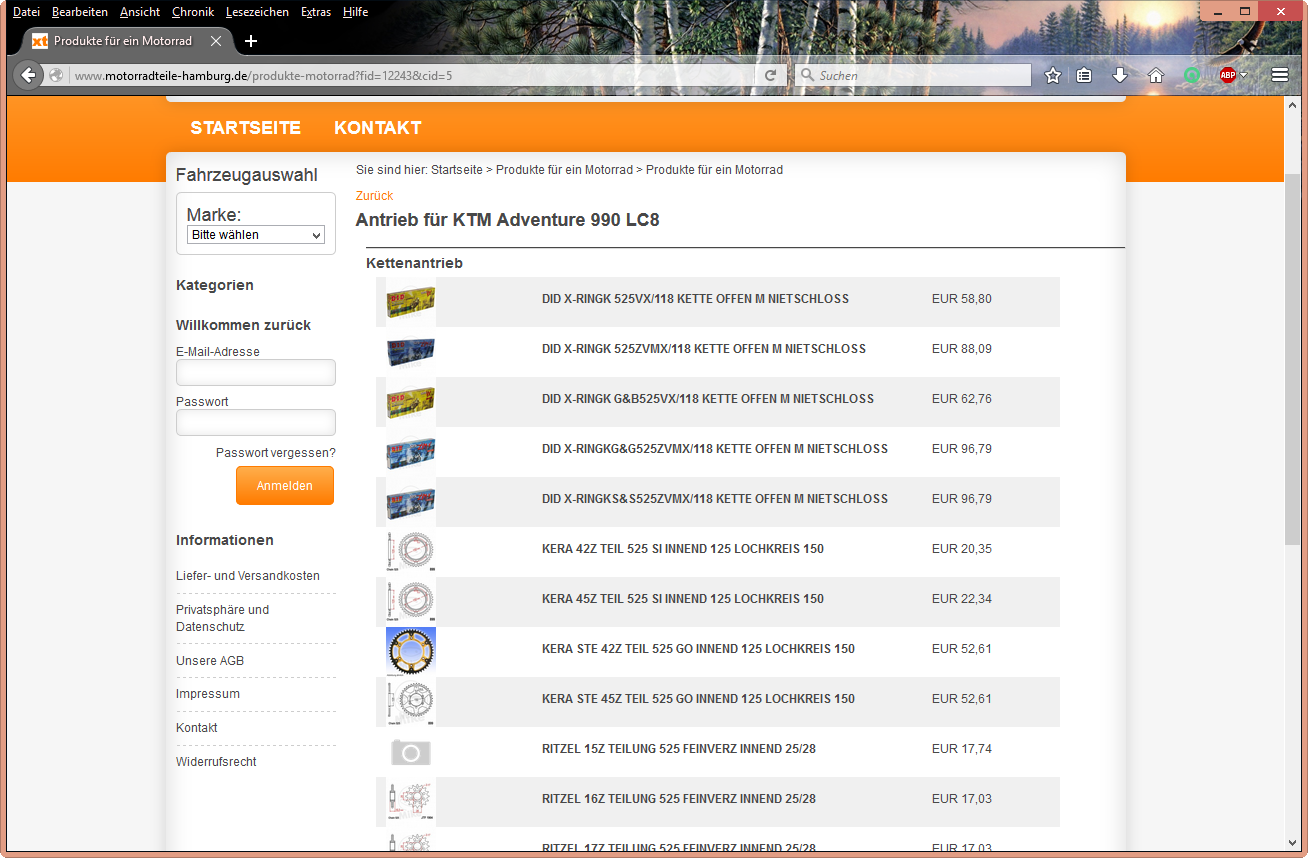1308x858 pixels.
Task: Click the browser back arrow button
Action: [x=28, y=75]
